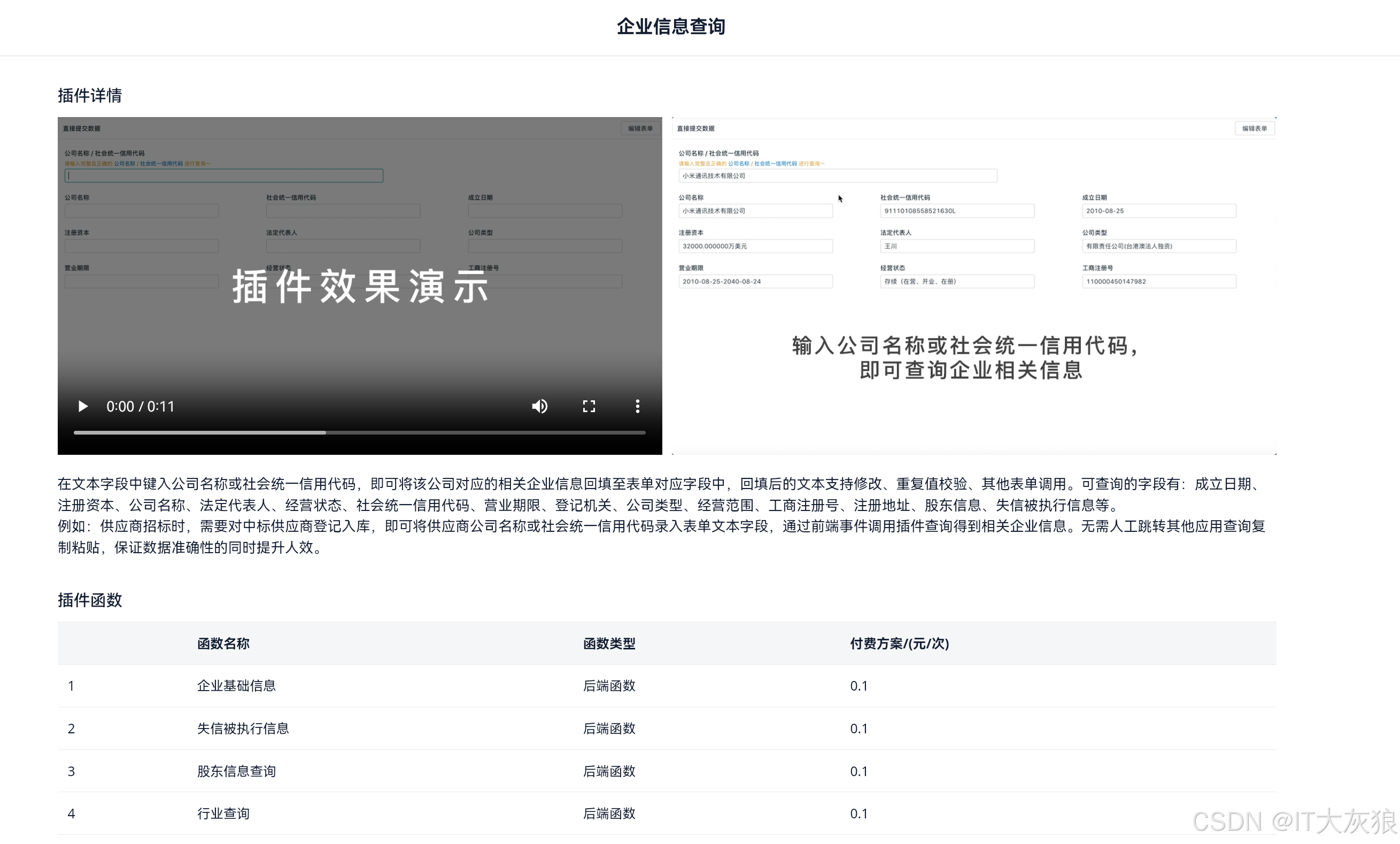Click the 社会统一信用代码 field value

[x=957, y=211]
